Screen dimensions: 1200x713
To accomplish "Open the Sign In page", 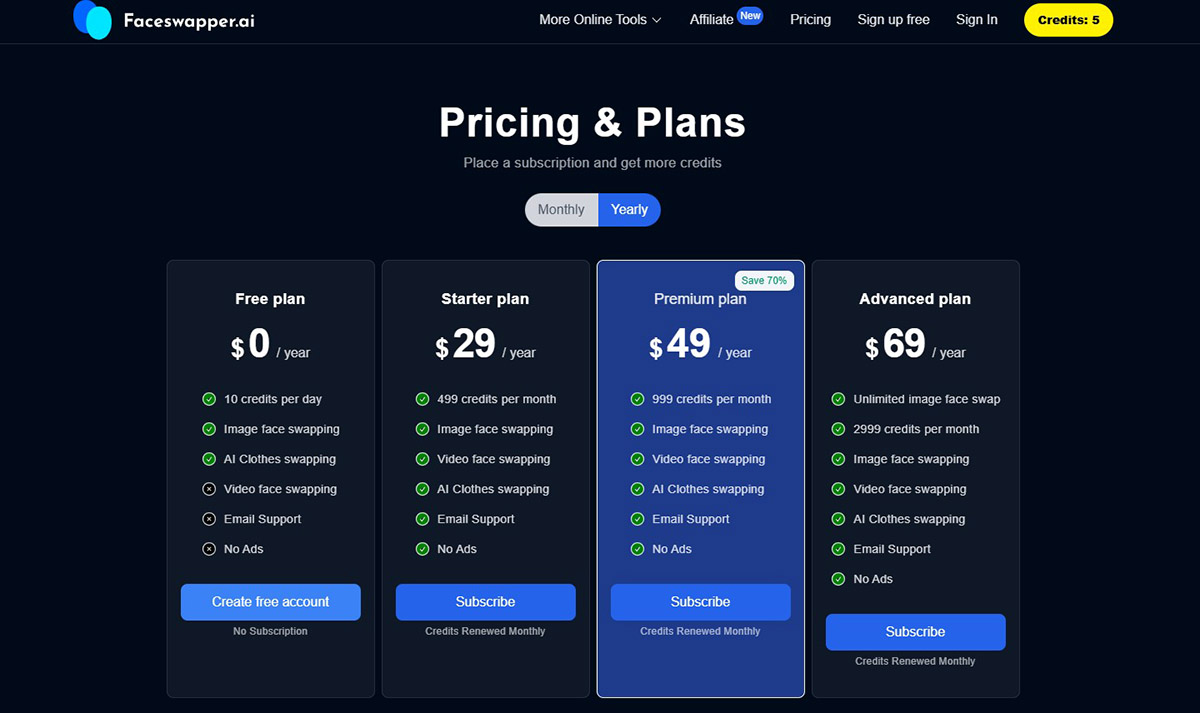I will click(x=976, y=20).
